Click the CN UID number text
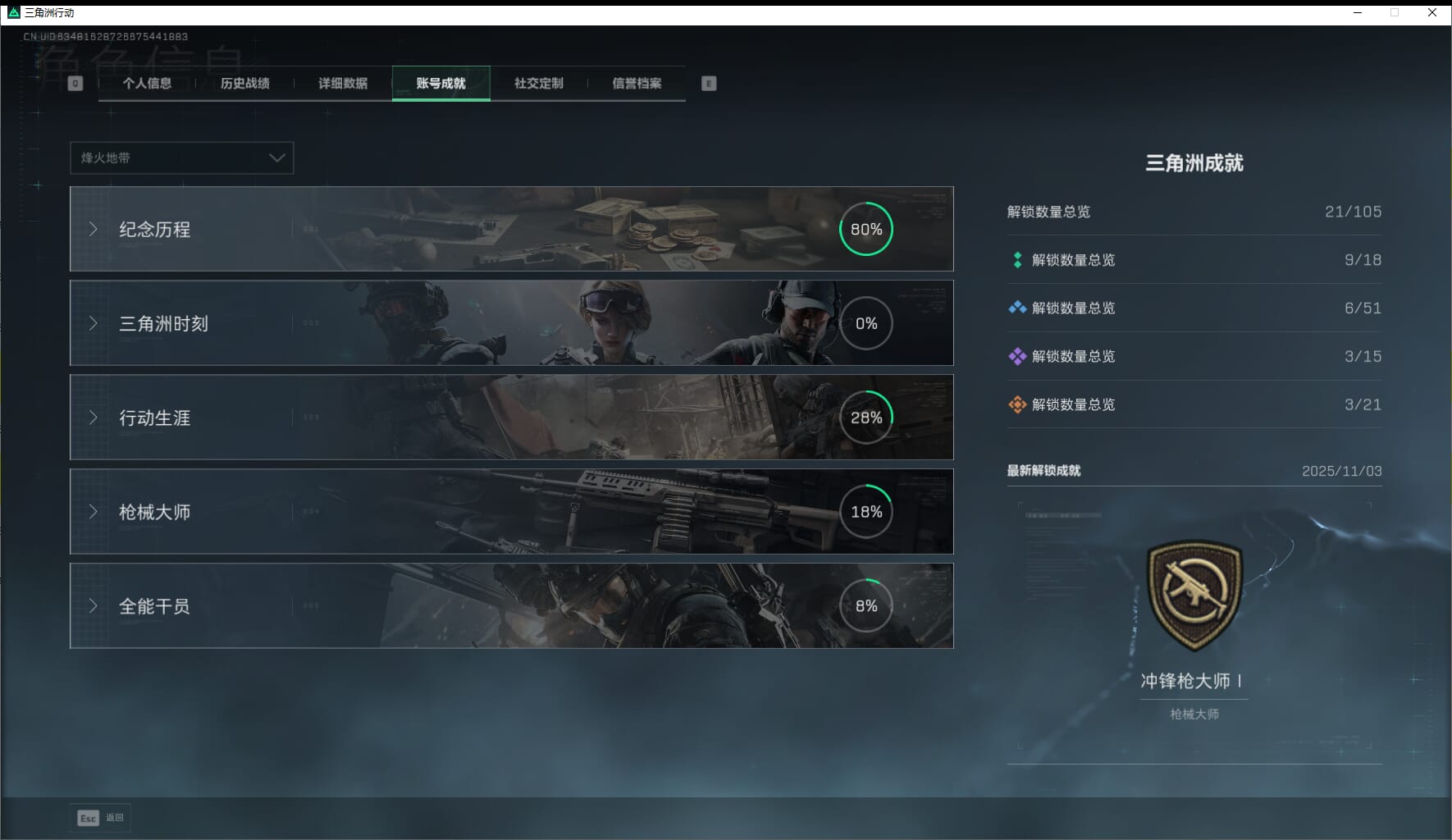The image size is (1452, 840). (x=106, y=37)
